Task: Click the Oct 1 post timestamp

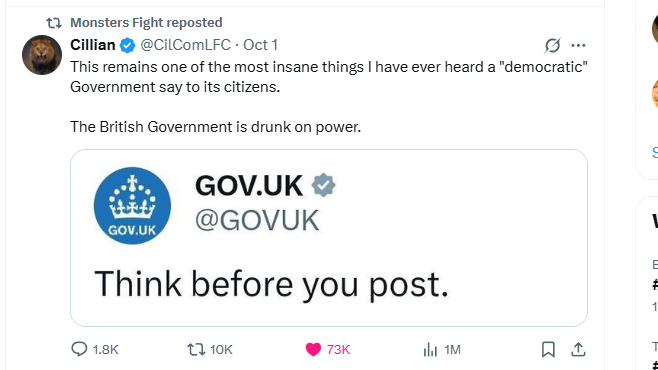Action: (261, 45)
